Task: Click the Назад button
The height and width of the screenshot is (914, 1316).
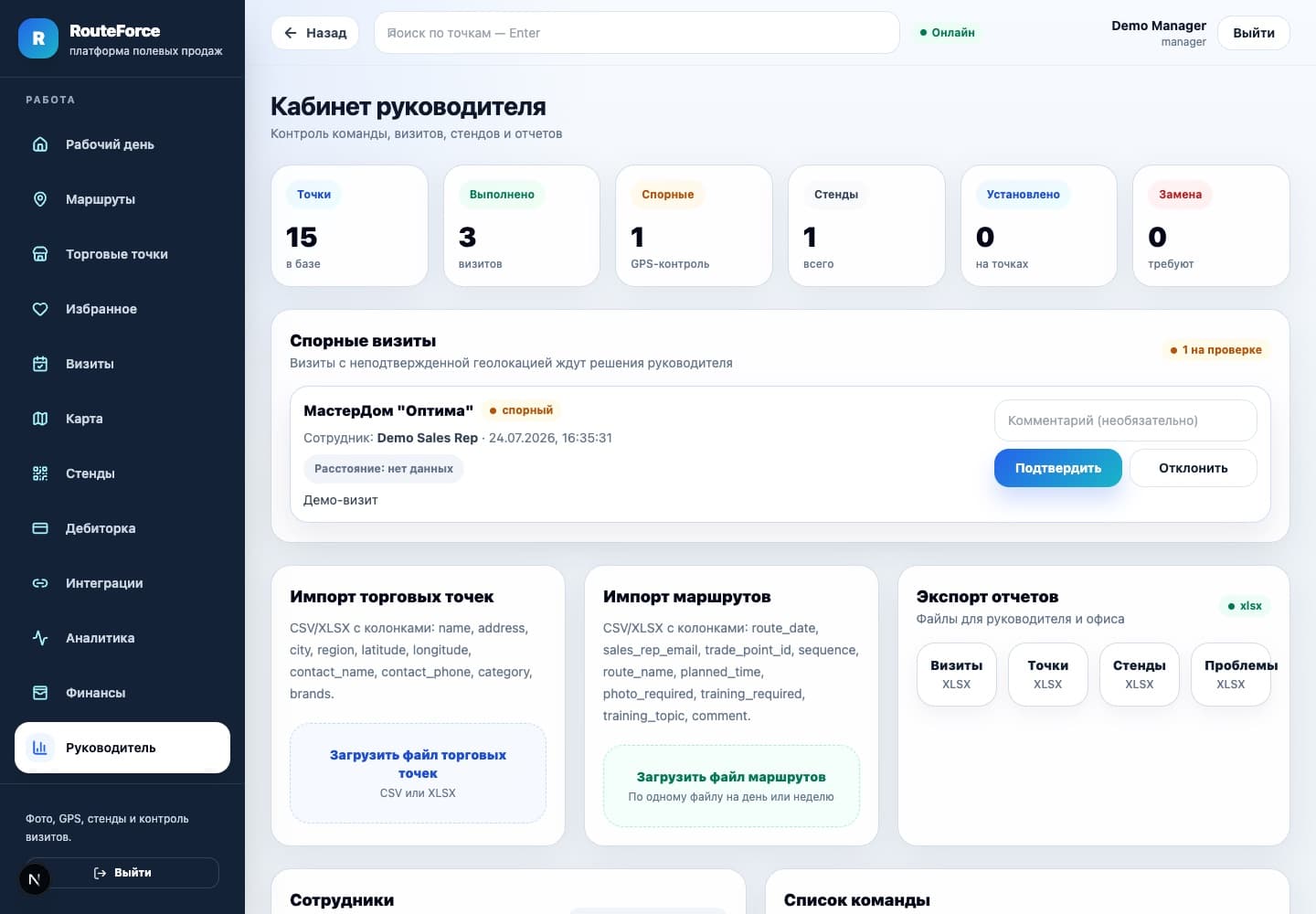Action: [315, 33]
